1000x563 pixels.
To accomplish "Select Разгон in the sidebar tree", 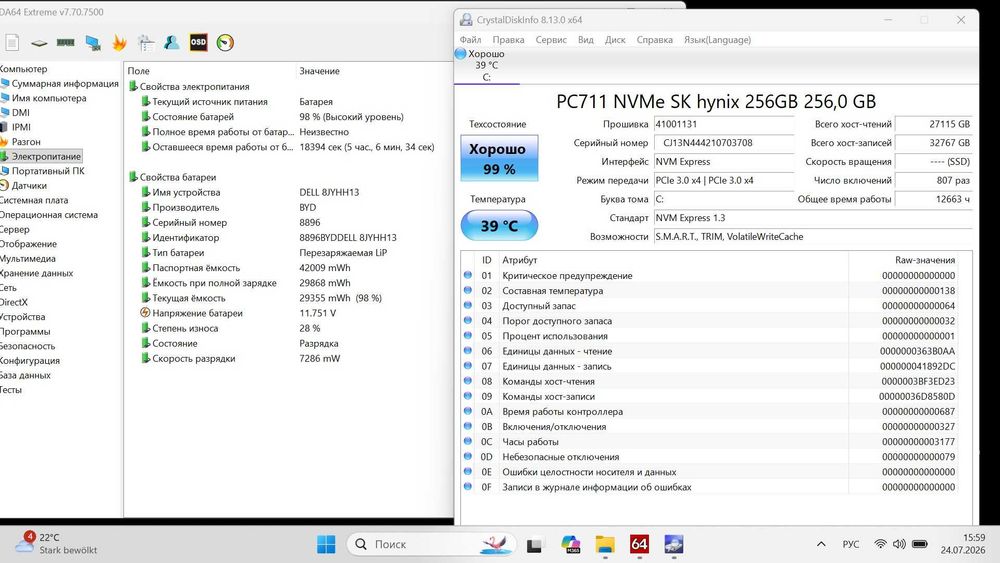I will click(x=26, y=142).
